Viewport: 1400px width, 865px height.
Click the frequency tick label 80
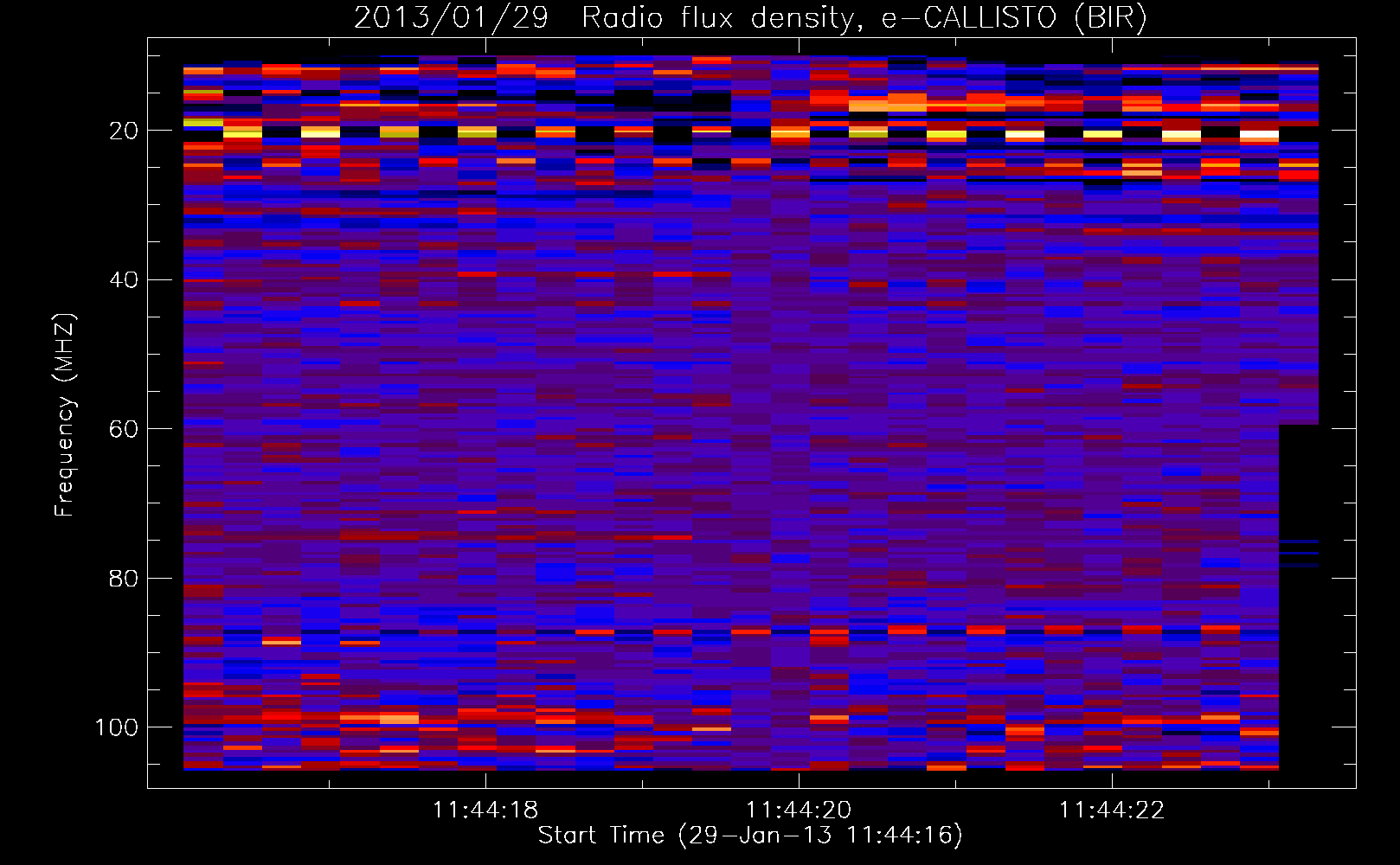pyautogui.click(x=124, y=579)
